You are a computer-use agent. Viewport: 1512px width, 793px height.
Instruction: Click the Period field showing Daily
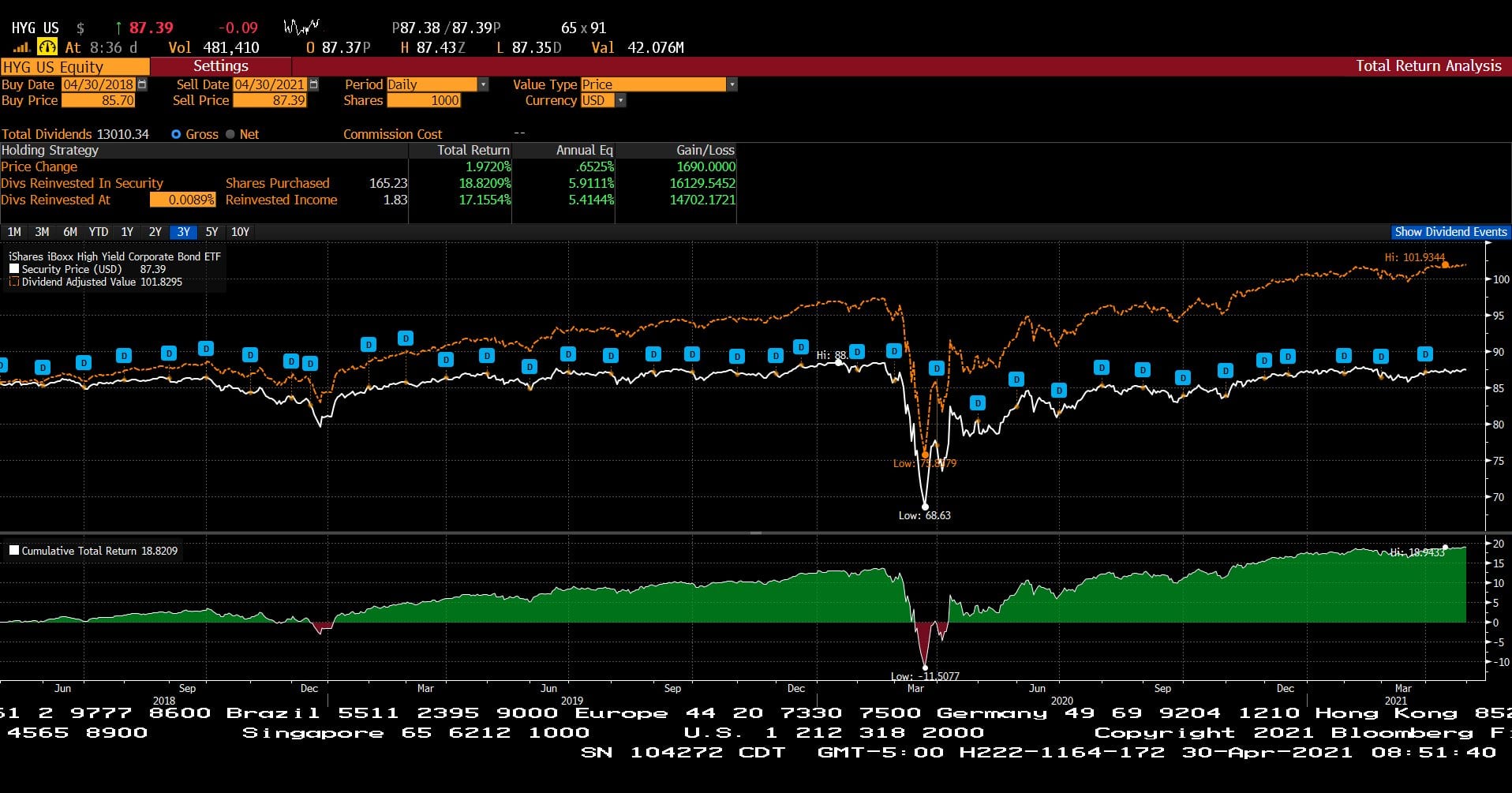(x=432, y=84)
